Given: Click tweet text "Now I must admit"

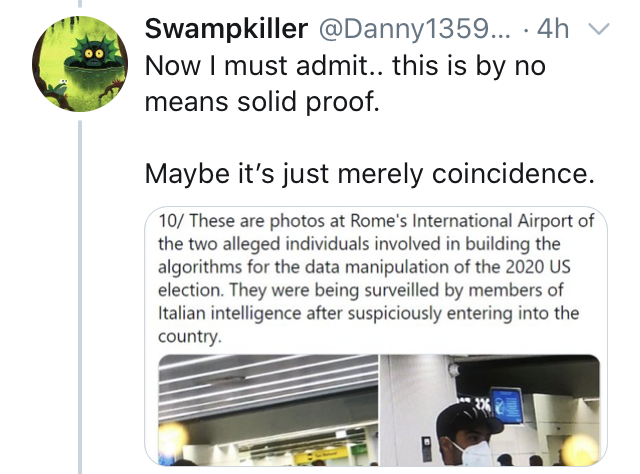Looking at the screenshot, I should pyautogui.click(x=256, y=65).
